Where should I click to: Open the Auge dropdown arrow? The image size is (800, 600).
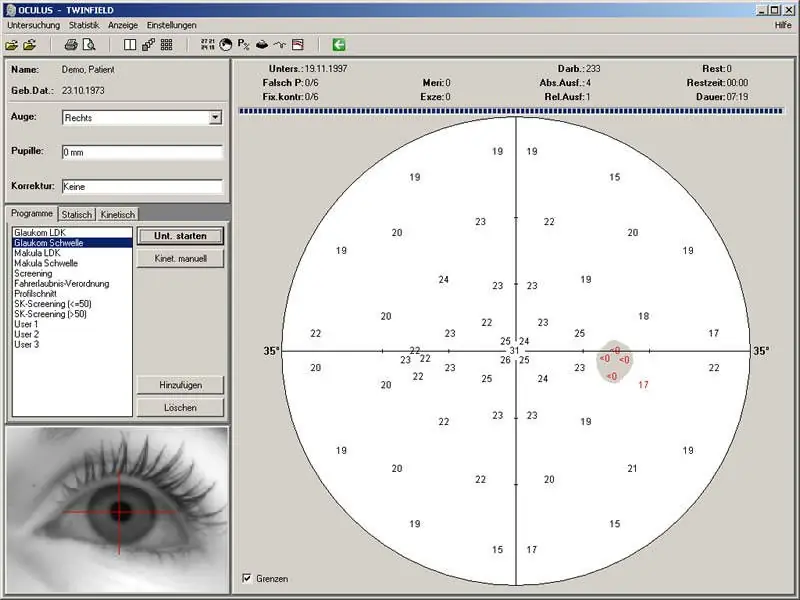pos(215,117)
